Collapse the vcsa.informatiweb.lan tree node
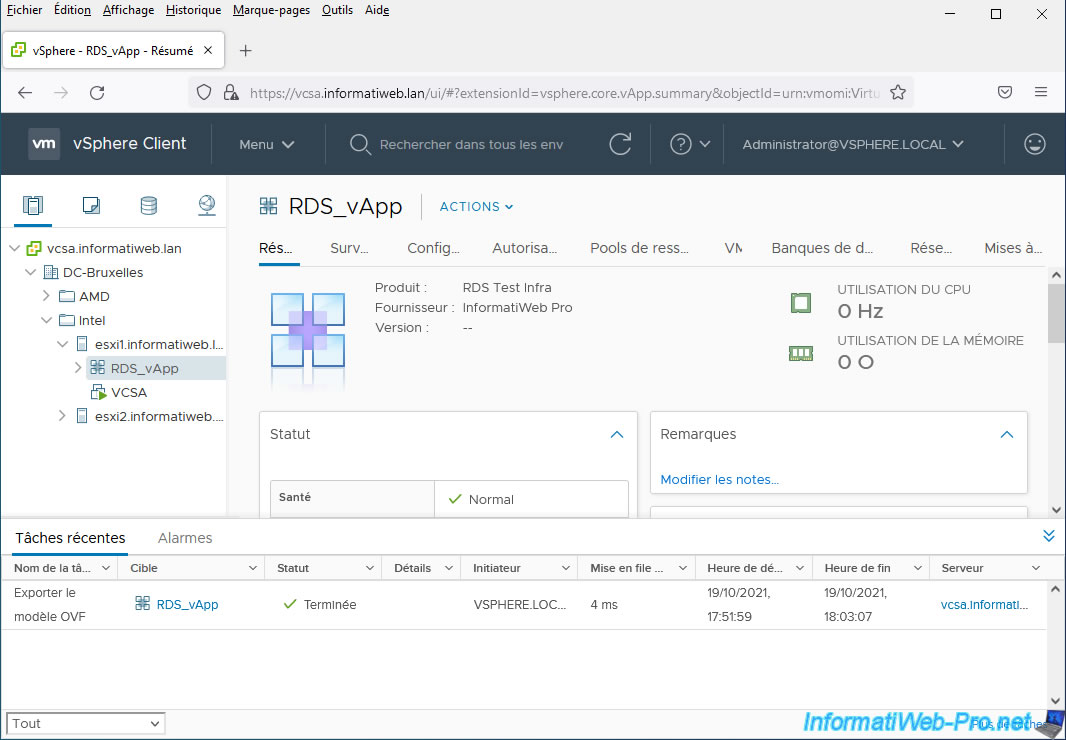The width and height of the screenshot is (1066, 740). [x=15, y=249]
